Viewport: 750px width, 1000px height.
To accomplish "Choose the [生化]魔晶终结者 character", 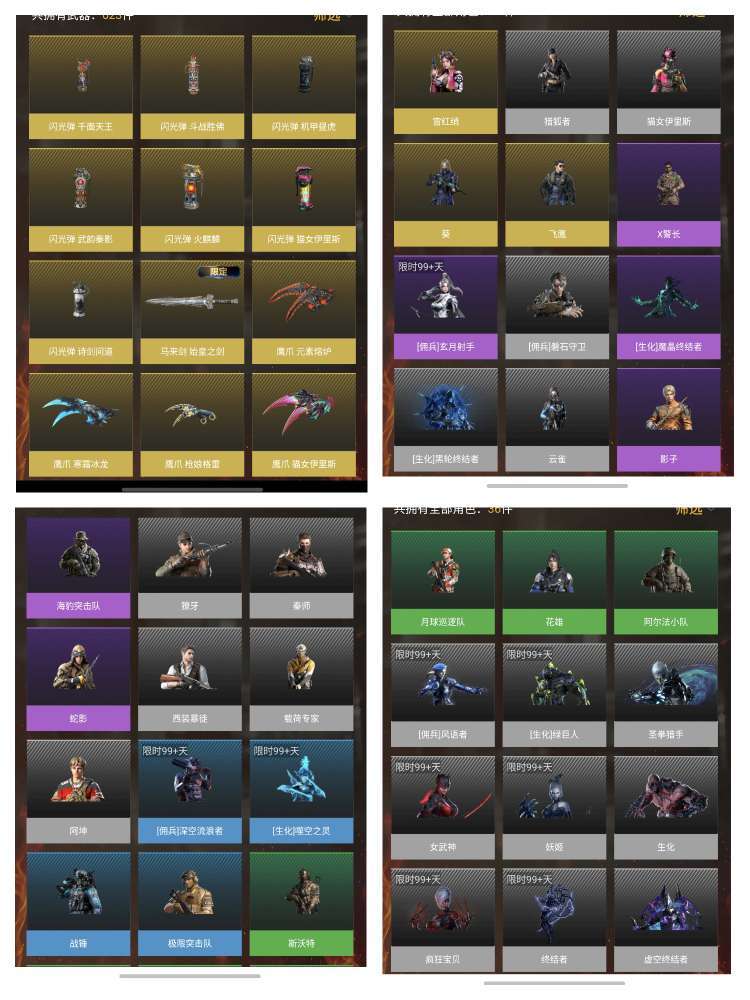I will 668,307.
